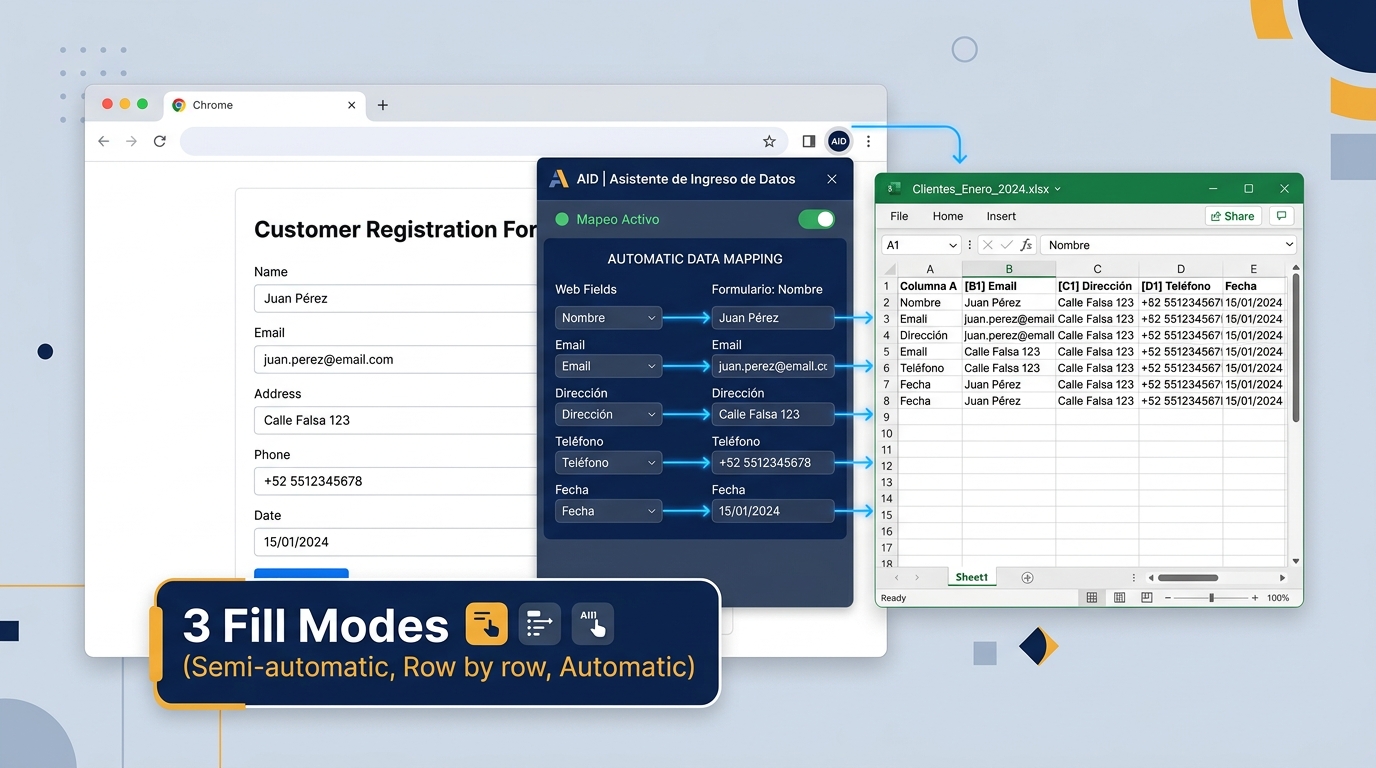This screenshot has height=768, width=1376.
Task: Zoom in with the plus icon in Excel
Action: 1255,598
